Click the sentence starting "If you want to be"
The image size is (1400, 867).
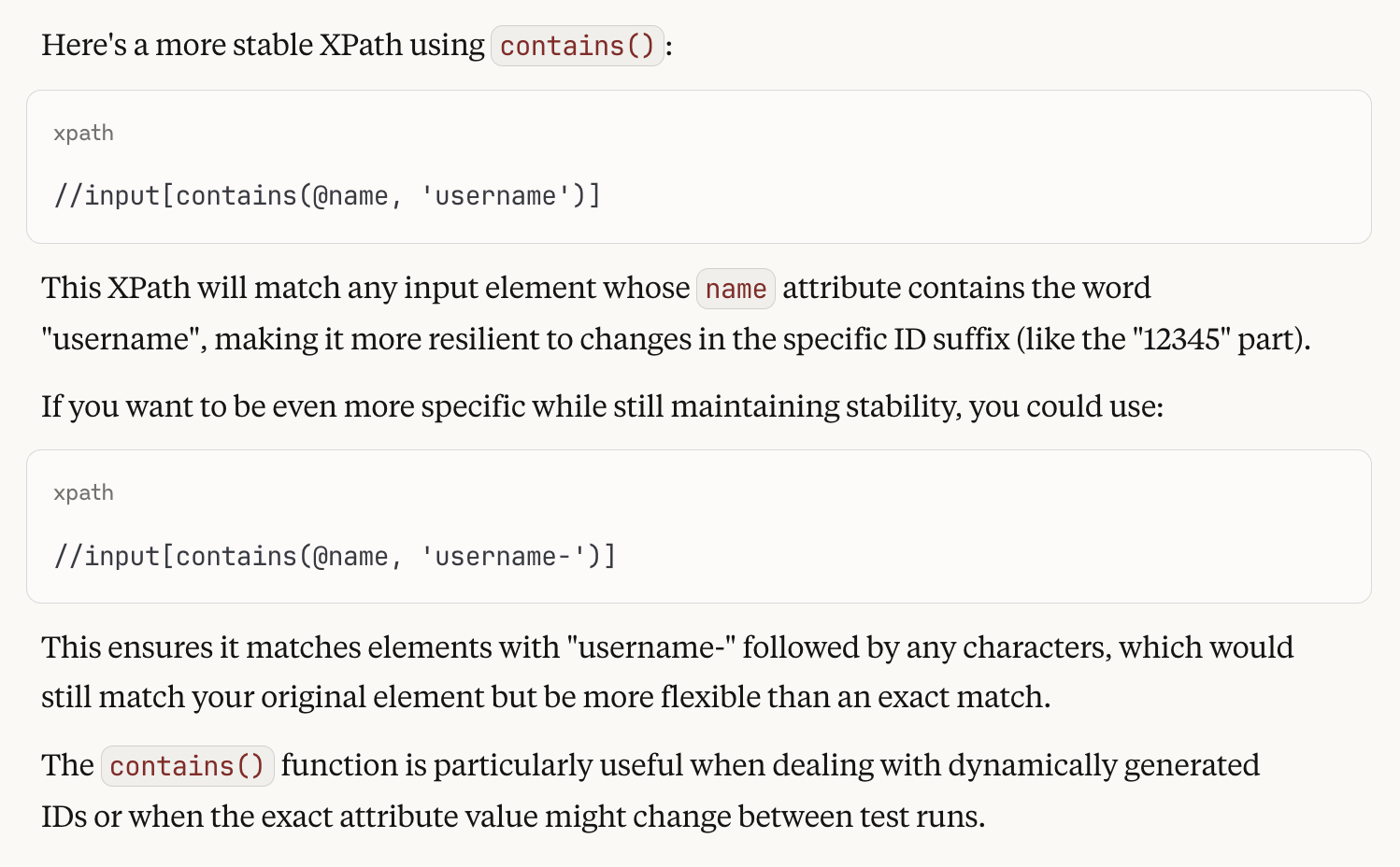[602, 406]
